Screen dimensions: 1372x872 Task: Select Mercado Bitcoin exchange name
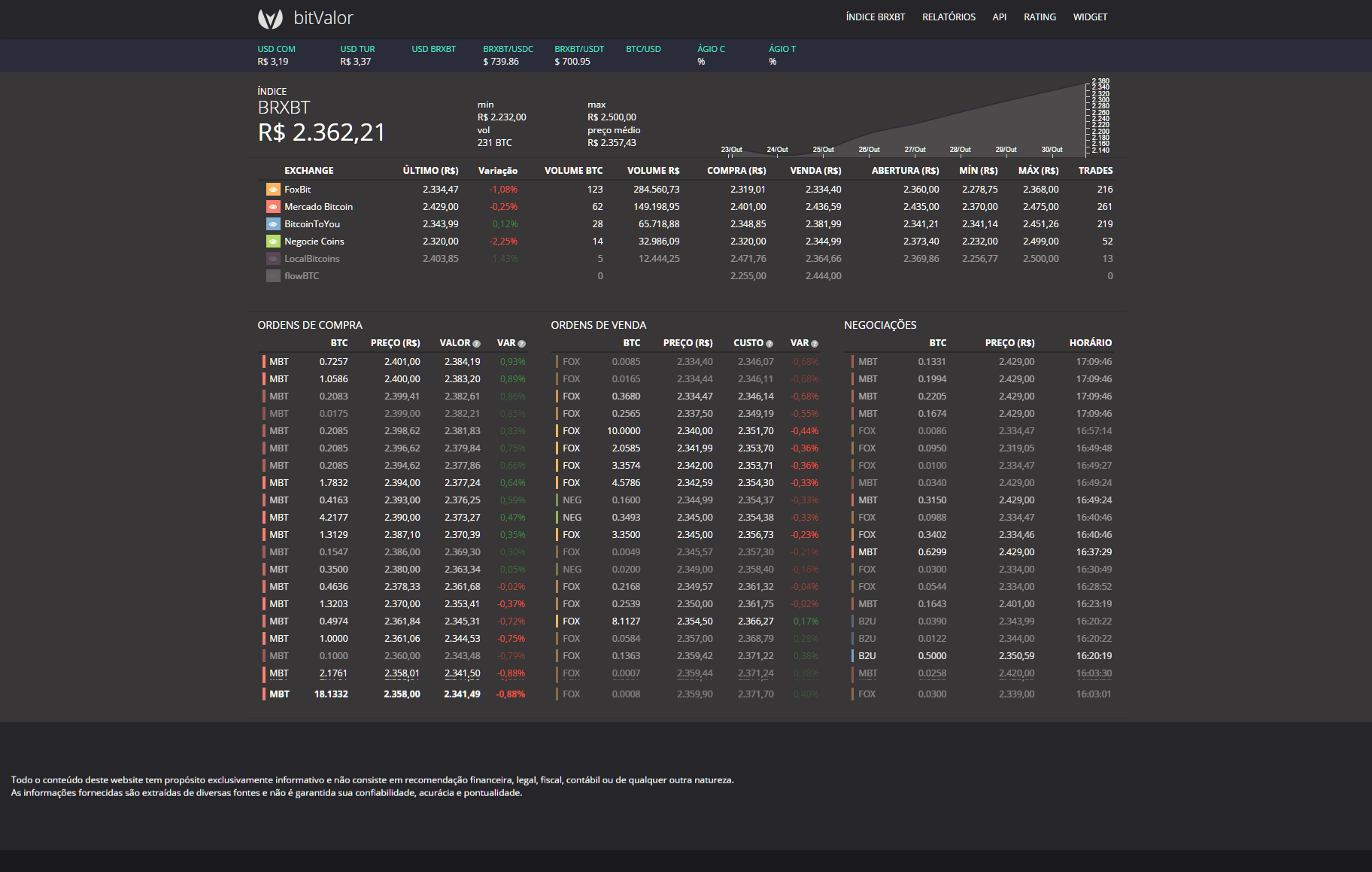[x=318, y=207]
